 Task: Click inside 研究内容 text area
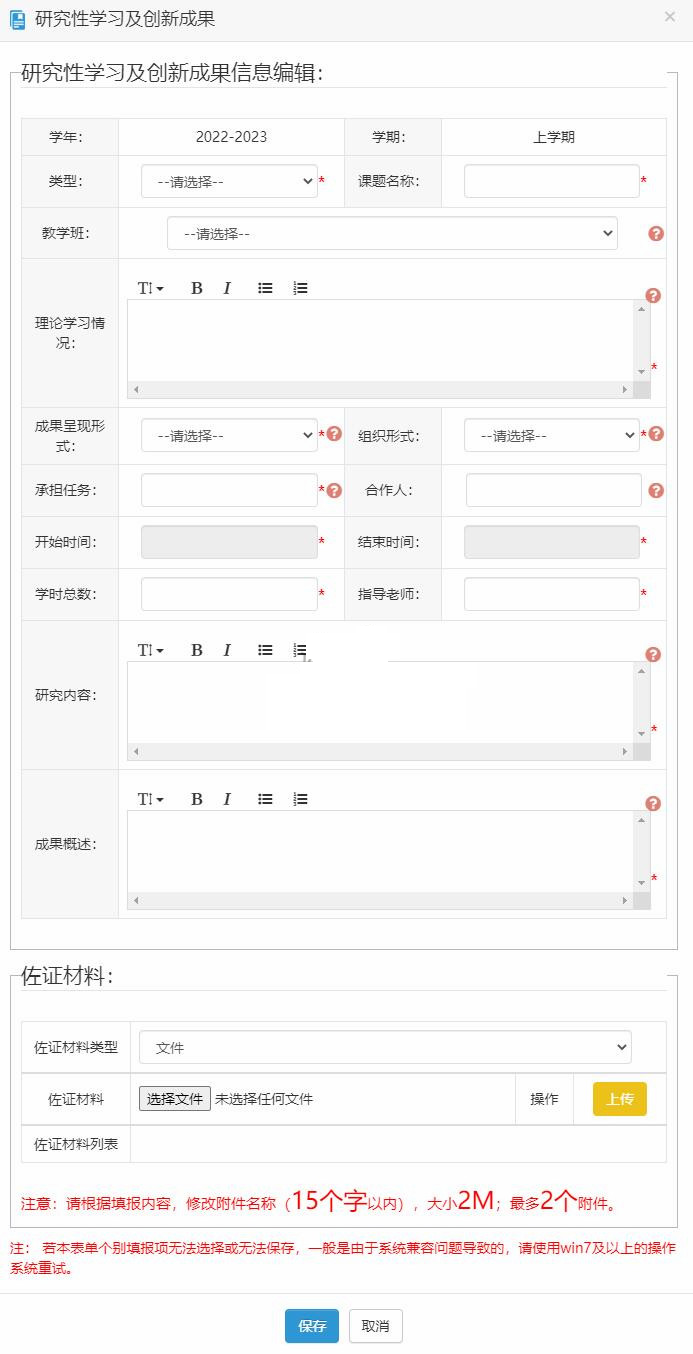pyautogui.click(x=381, y=702)
